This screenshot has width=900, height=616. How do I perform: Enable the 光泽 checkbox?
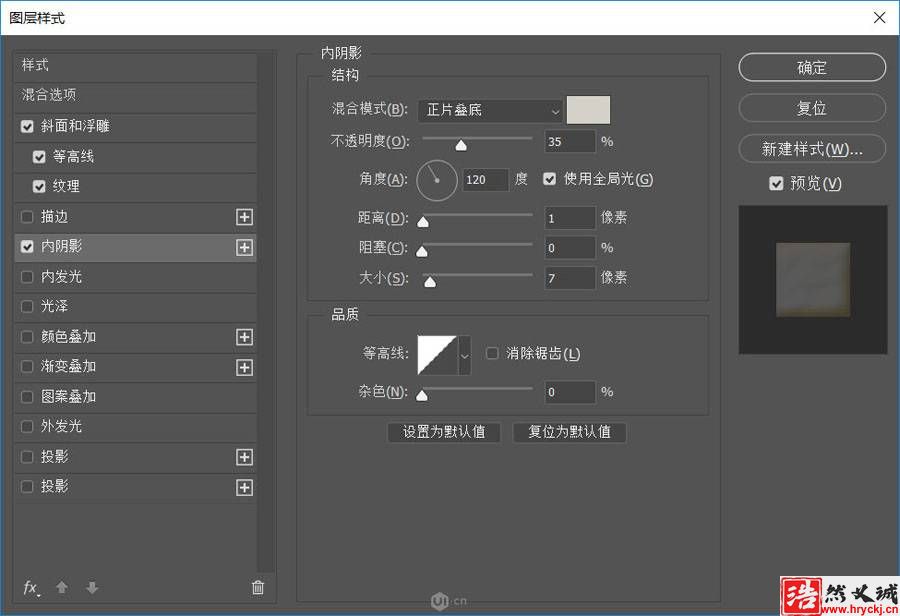tap(27, 307)
